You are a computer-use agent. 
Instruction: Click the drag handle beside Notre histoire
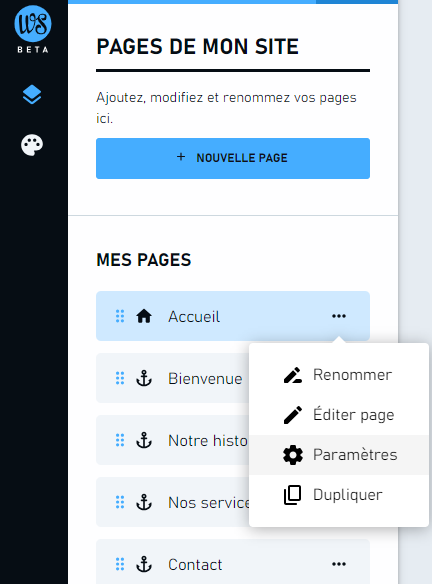pos(120,440)
